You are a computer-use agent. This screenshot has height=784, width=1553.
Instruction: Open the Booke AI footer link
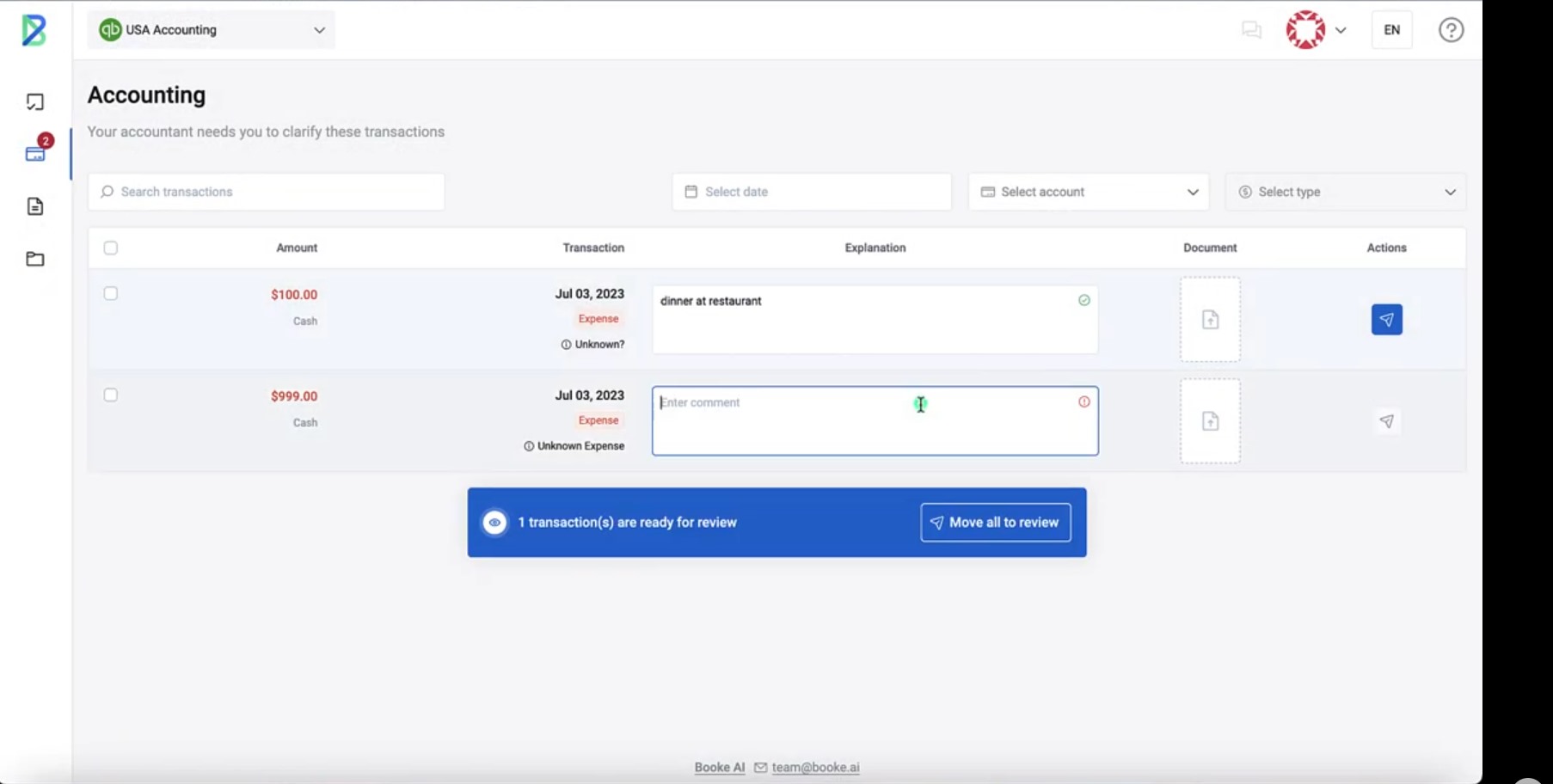[x=720, y=768]
